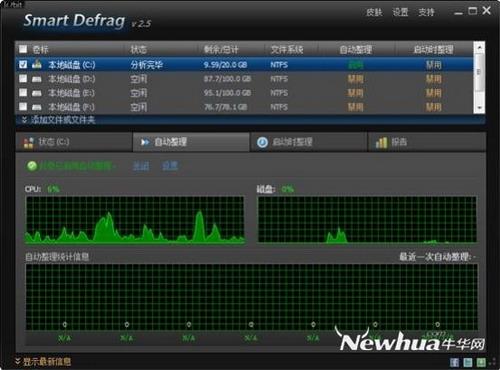The image size is (500, 370).
Task: Uncheck the 本地磁盘 (C:) checkbox
Action: pos(23,64)
